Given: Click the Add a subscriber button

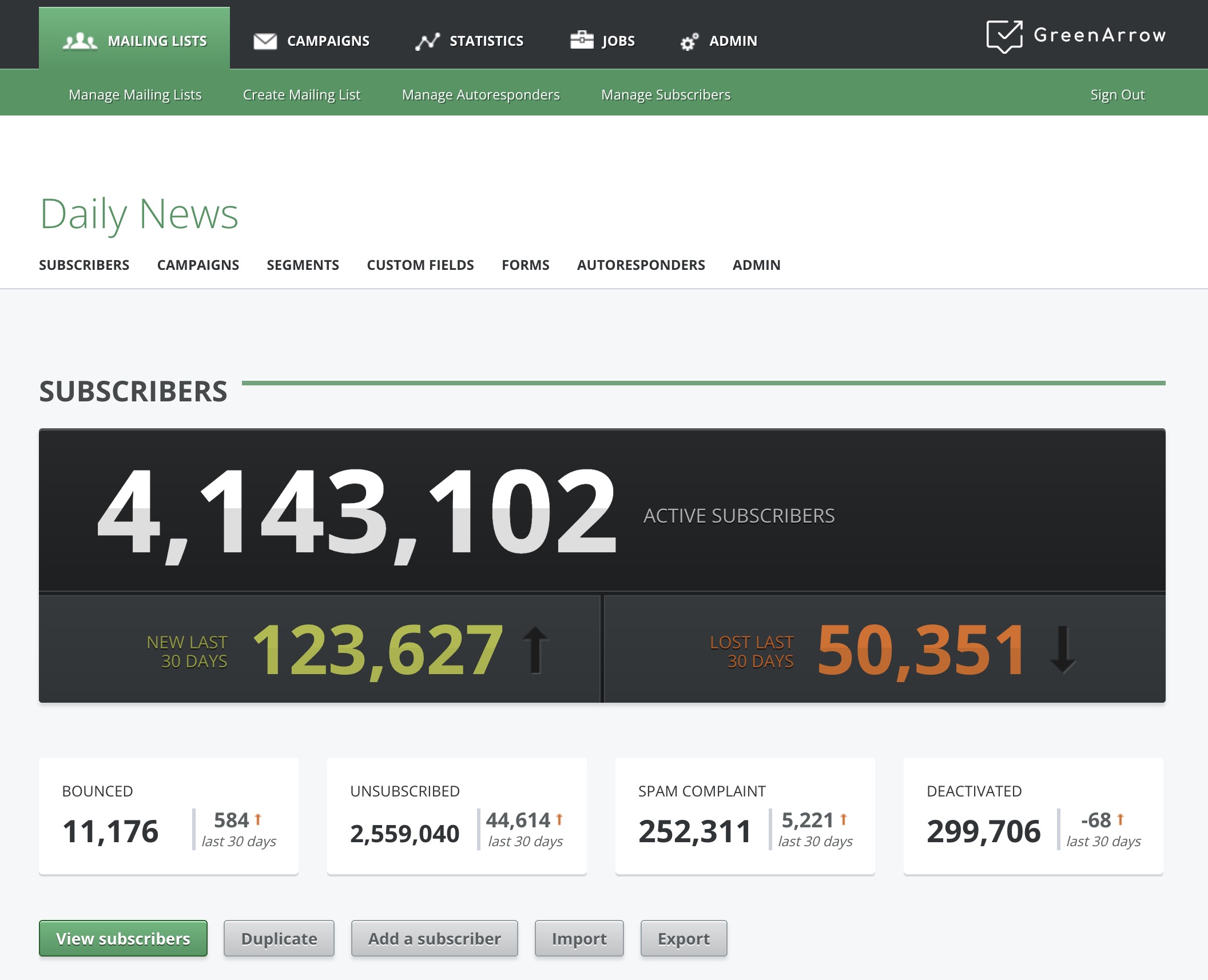Looking at the screenshot, I should (434, 939).
